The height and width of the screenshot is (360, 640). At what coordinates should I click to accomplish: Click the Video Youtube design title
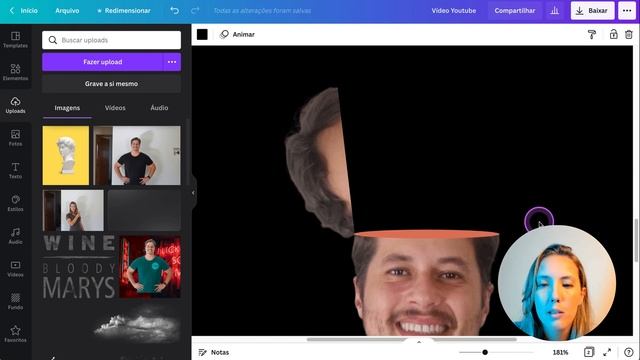click(453, 11)
